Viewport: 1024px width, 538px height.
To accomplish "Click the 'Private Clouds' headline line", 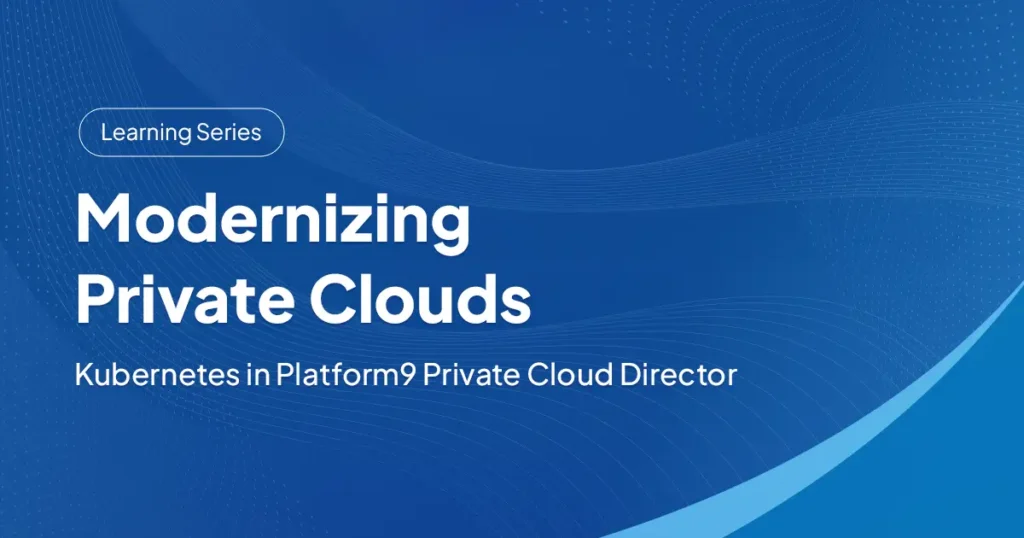I will point(304,297).
